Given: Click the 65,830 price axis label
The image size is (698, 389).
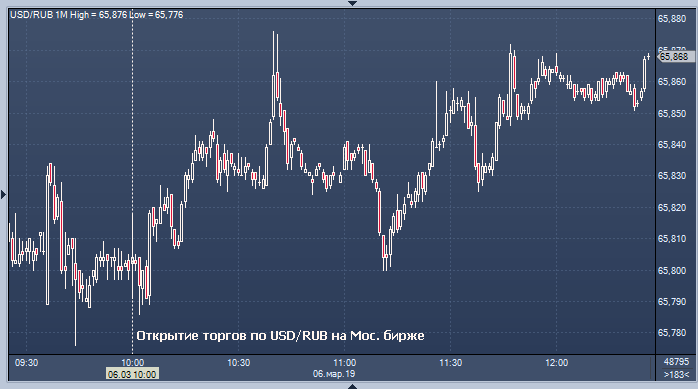Looking at the screenshot, I should click(672, 176).
